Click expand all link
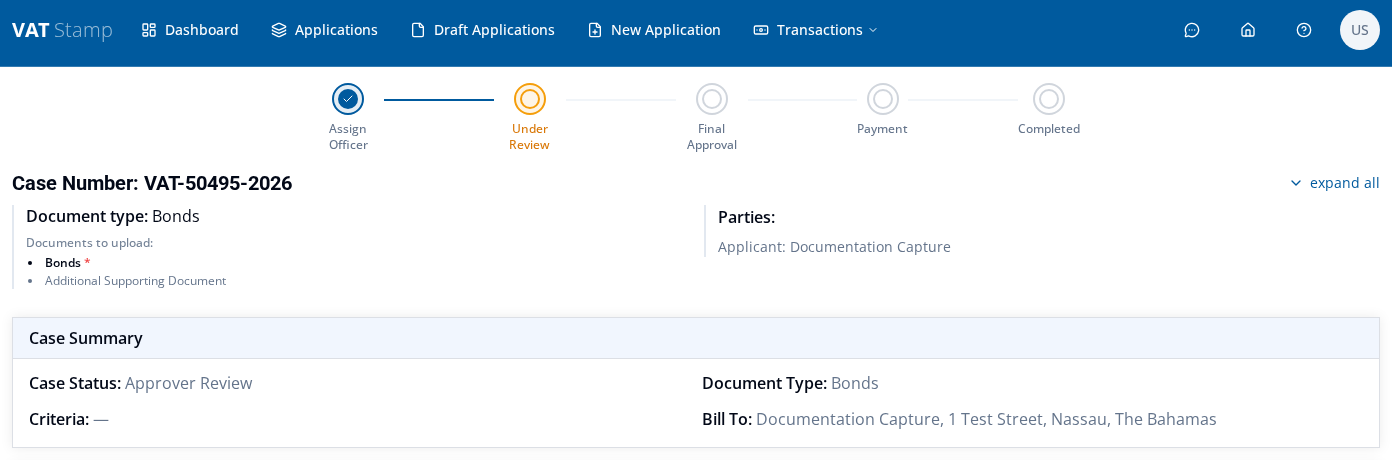 (1335, 183)
